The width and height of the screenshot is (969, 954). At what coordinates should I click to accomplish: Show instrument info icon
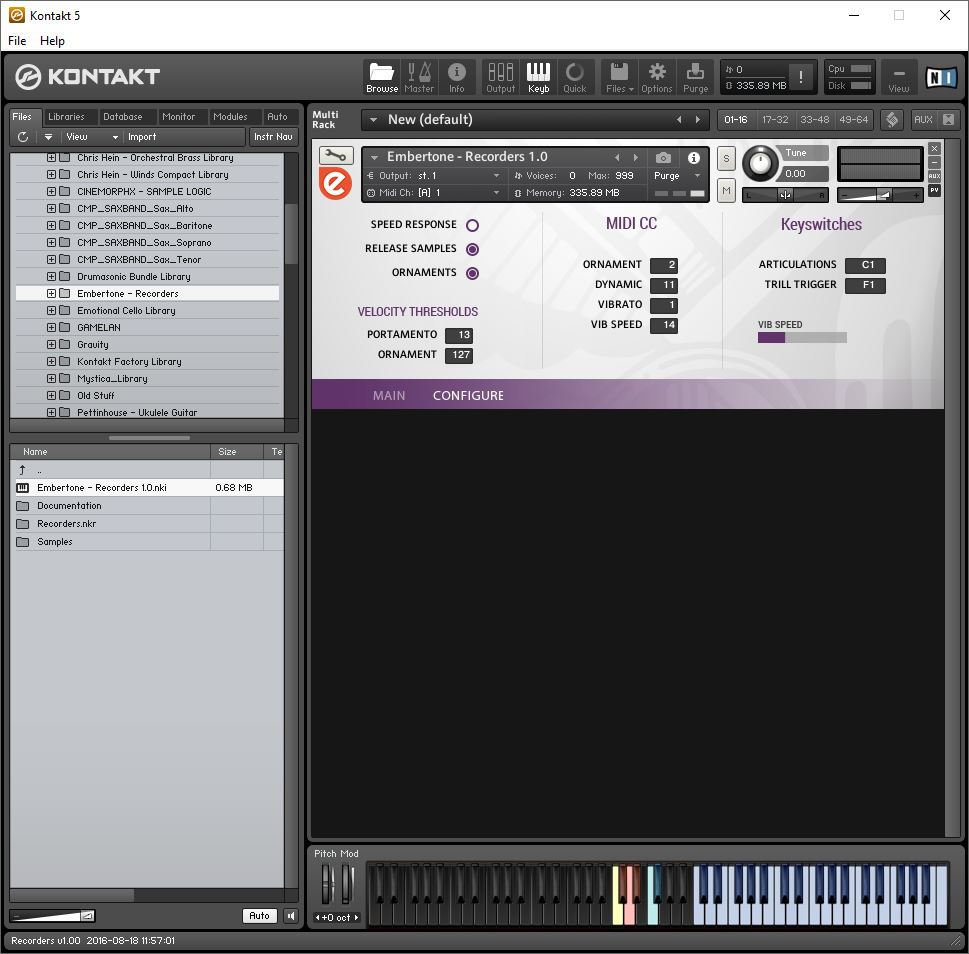(x=694, y=158)
